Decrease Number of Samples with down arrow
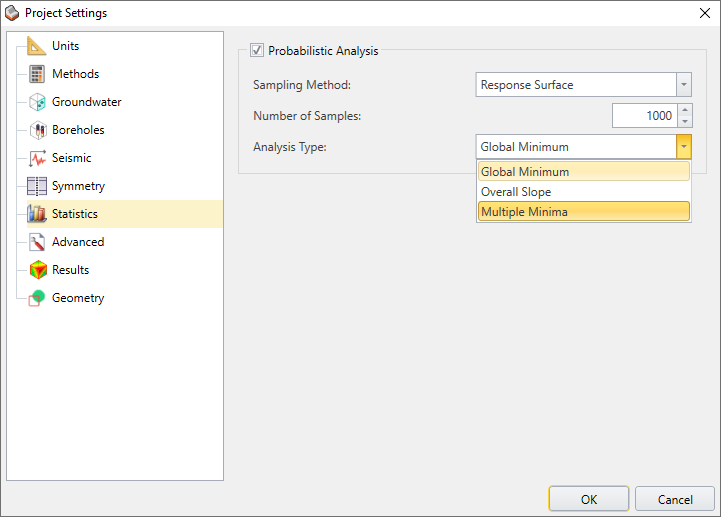721x517 pixels. pyautogui.click(x=685, y=121)
